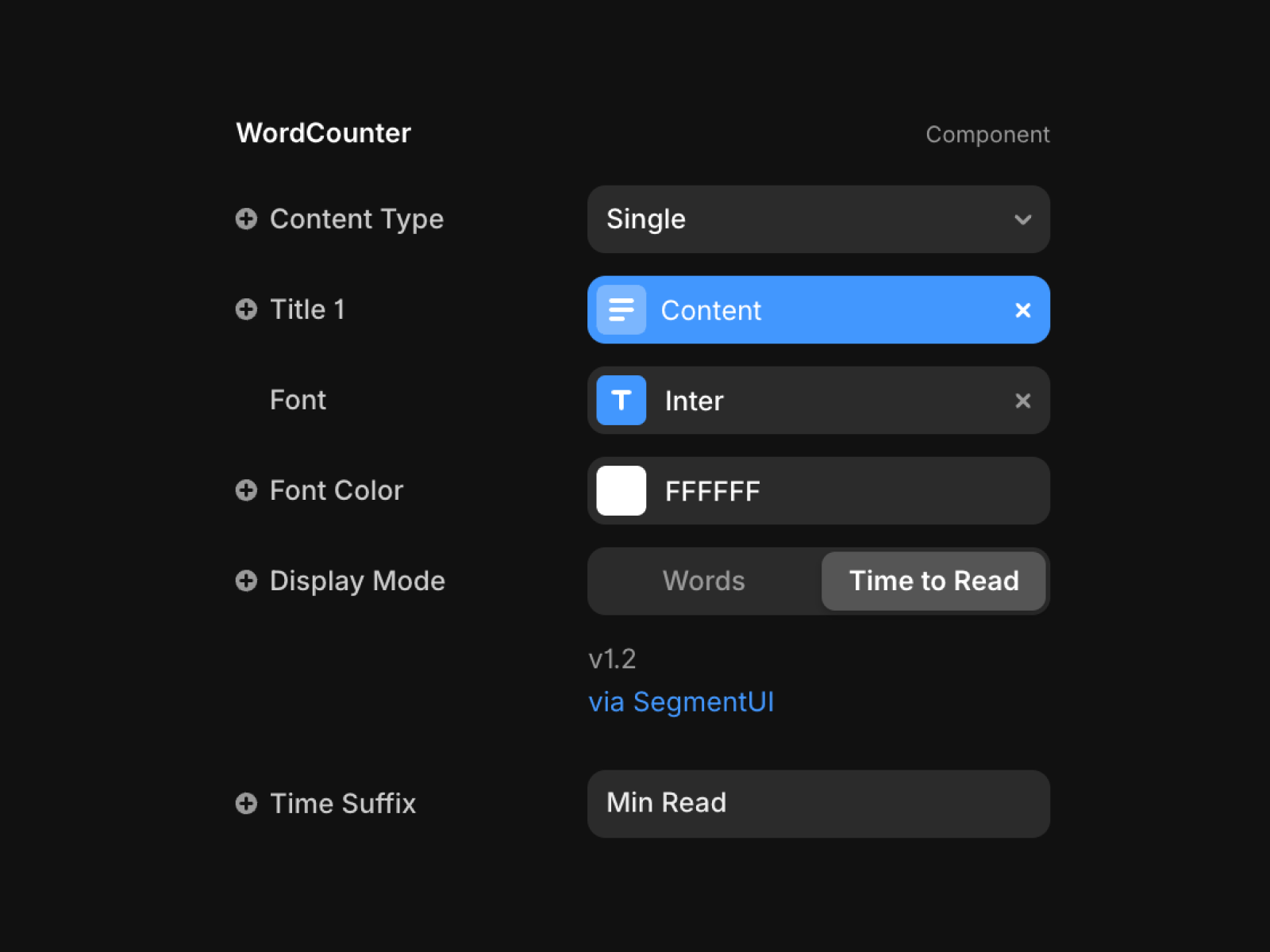Clear the Inter font selection
This screenshot has height=952, width=1270.
[x=1023, y=401]
